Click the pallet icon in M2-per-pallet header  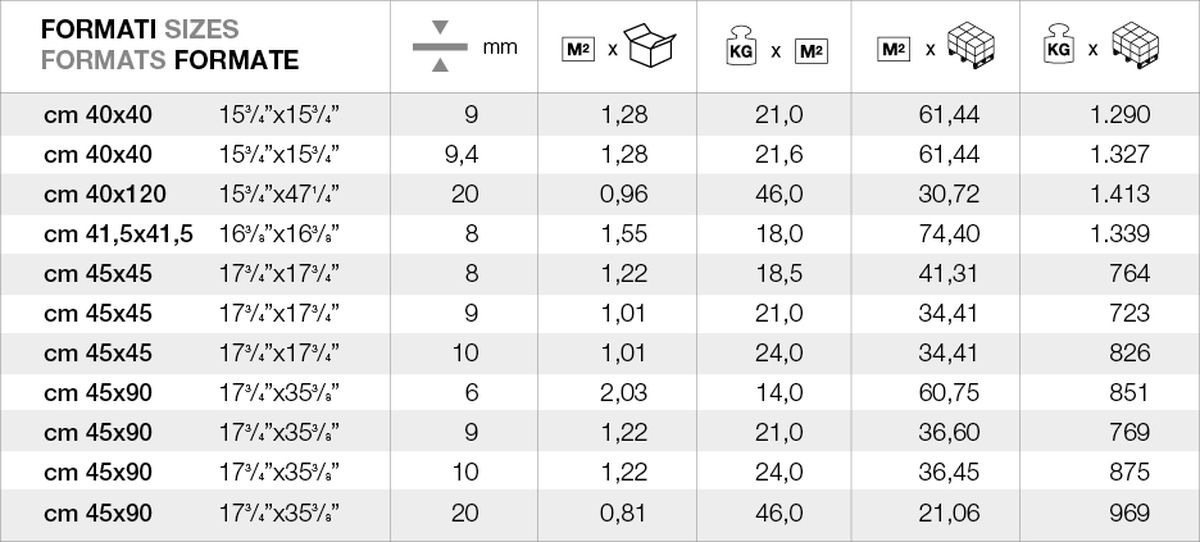(x=970, y=45)
